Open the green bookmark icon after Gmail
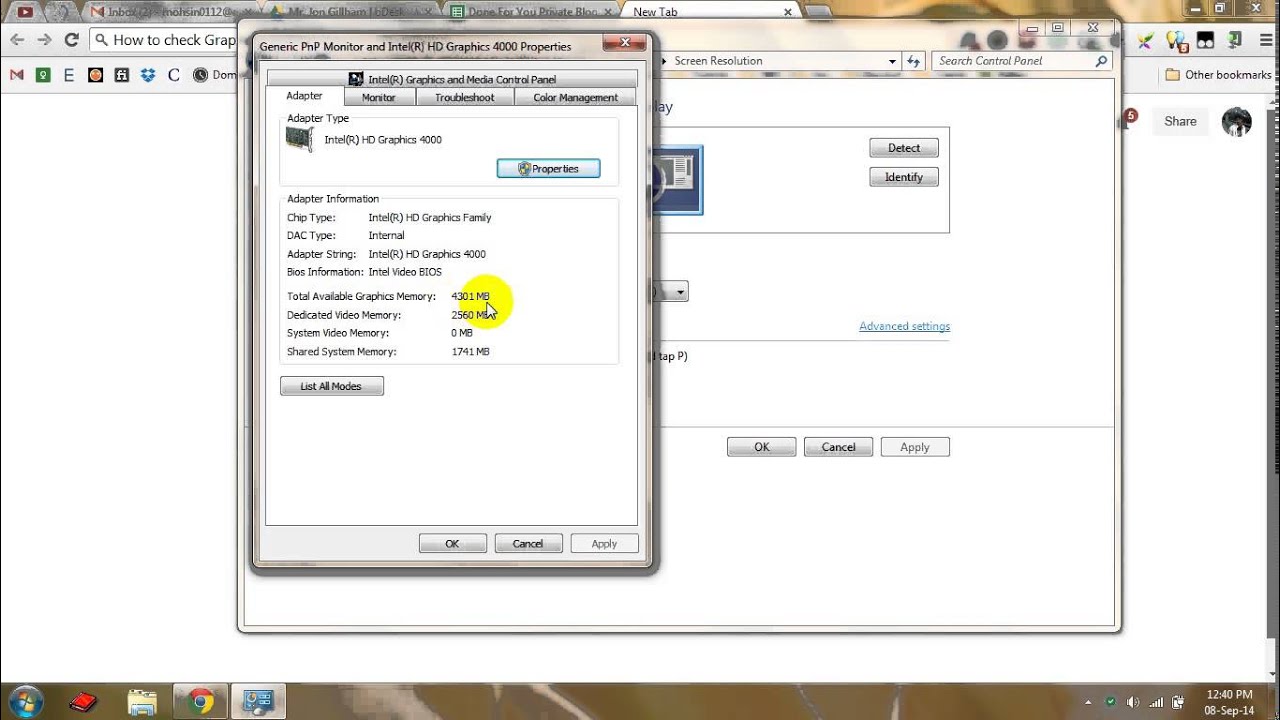The height and width of the screenshot is (720, 1280). [43, 75]
